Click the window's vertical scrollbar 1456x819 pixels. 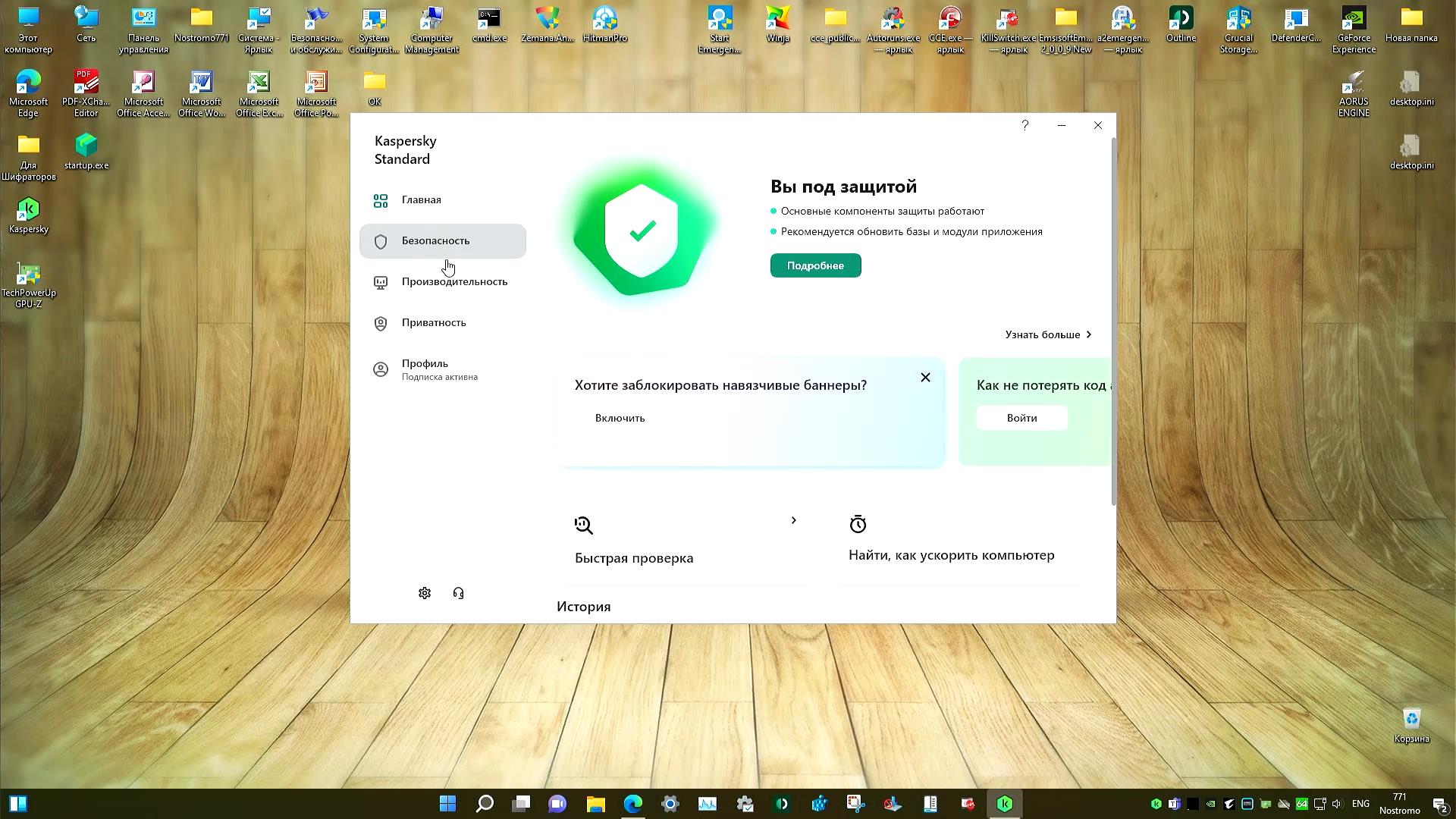(x=1113, y=318)
